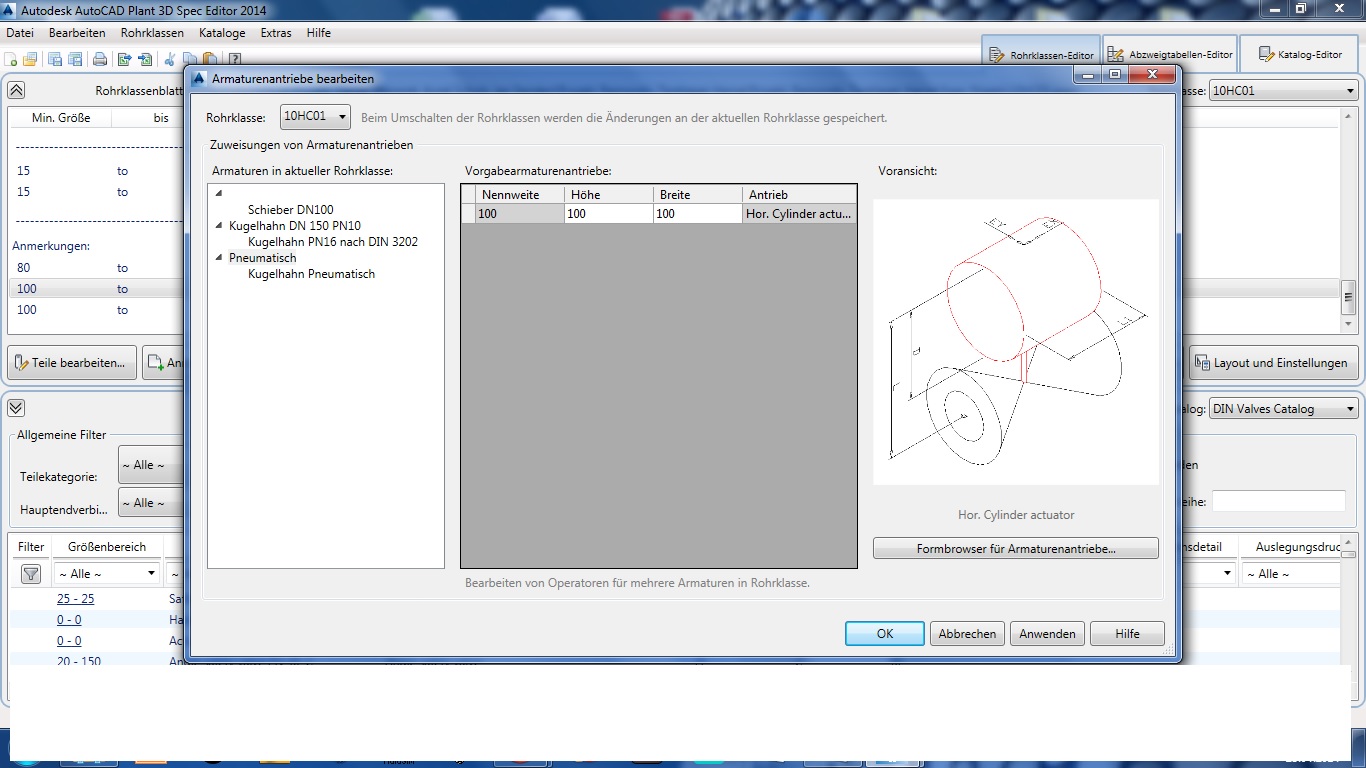This screenshot has width=1366, height=768.
Task: Open the Bearbeiten menu
Action: [x=77, y=33]
